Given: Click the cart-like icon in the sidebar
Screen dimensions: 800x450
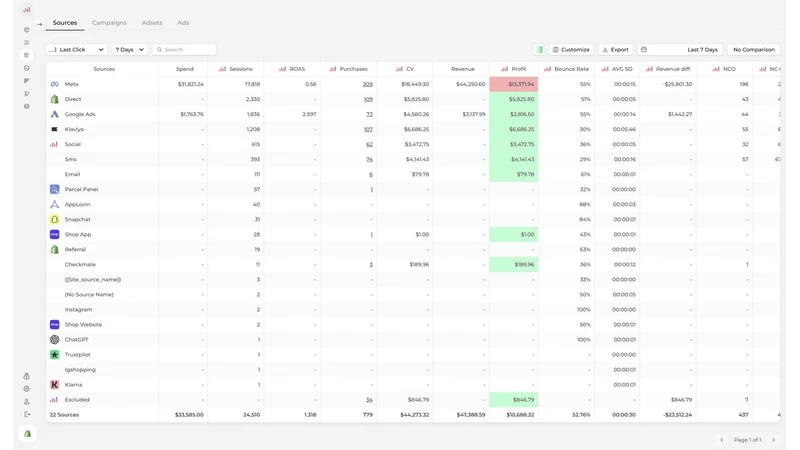Looking at the screenshot, I should tap(27, 93).
